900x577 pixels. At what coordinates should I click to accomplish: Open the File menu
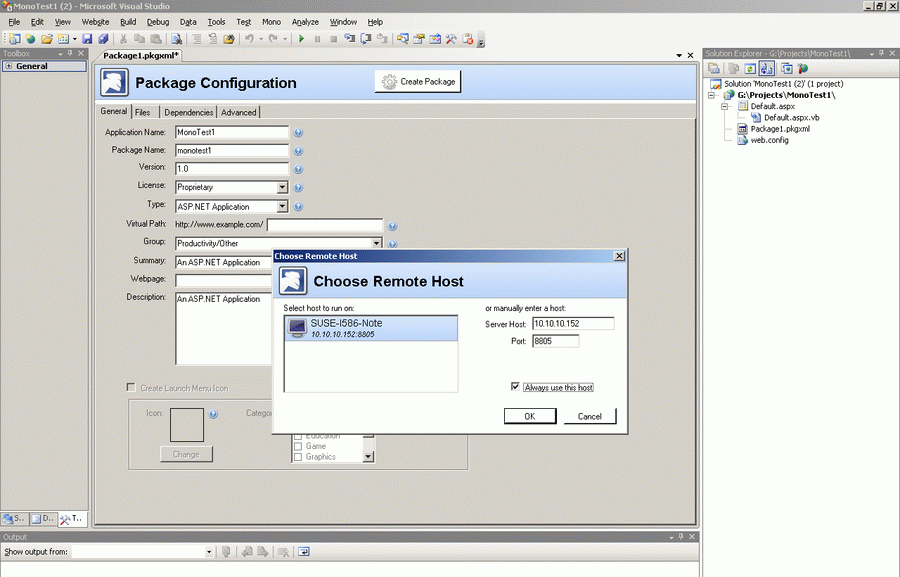pyautogui.click(x=14, y=22)
